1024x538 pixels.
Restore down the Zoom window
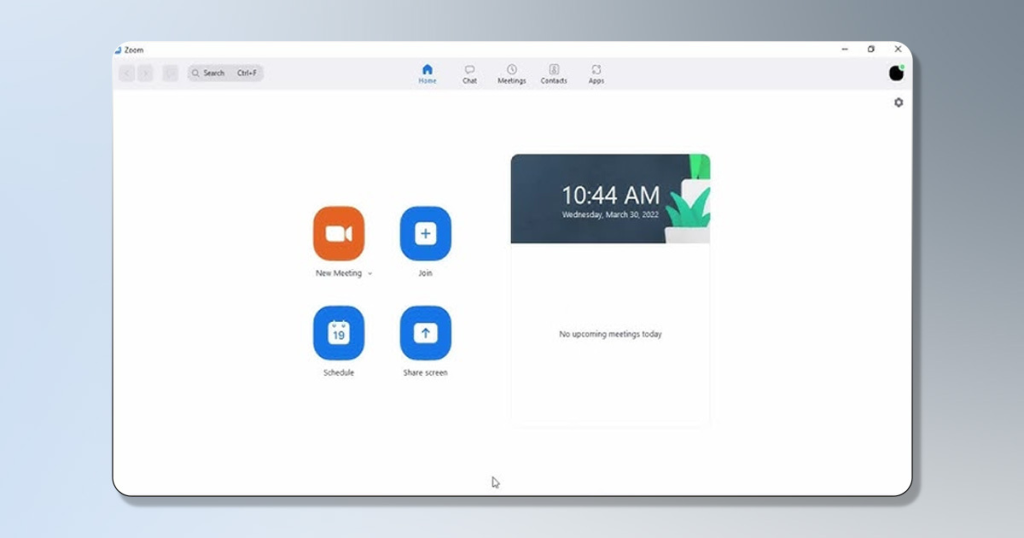point(871,49)
